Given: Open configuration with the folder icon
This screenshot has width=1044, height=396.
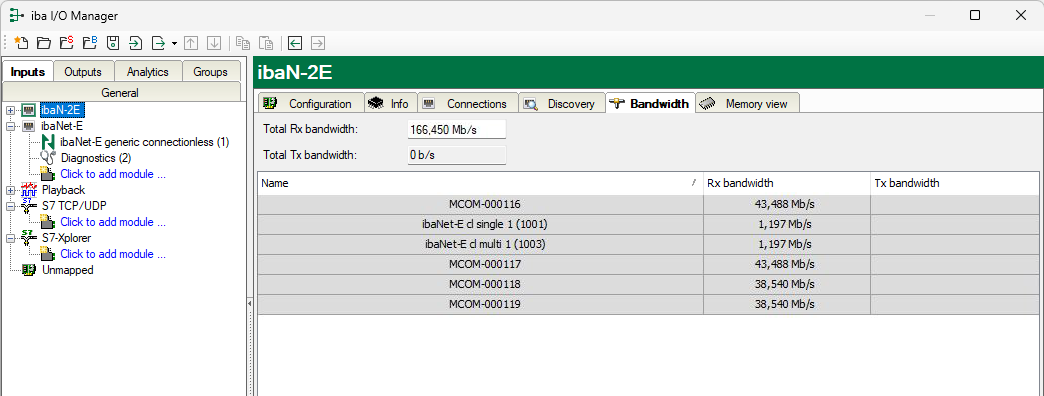Looking at the screenshot, I should click(44, 43).
